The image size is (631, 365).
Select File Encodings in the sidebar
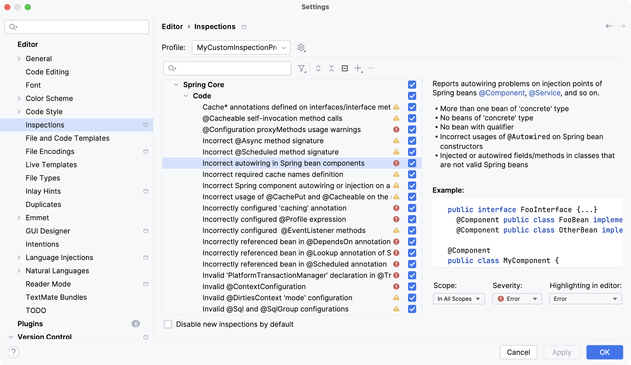(50, 151)
